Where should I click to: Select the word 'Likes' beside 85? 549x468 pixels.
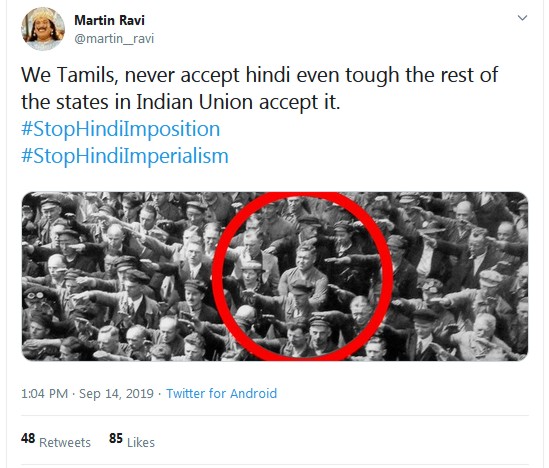pos(141,443)
